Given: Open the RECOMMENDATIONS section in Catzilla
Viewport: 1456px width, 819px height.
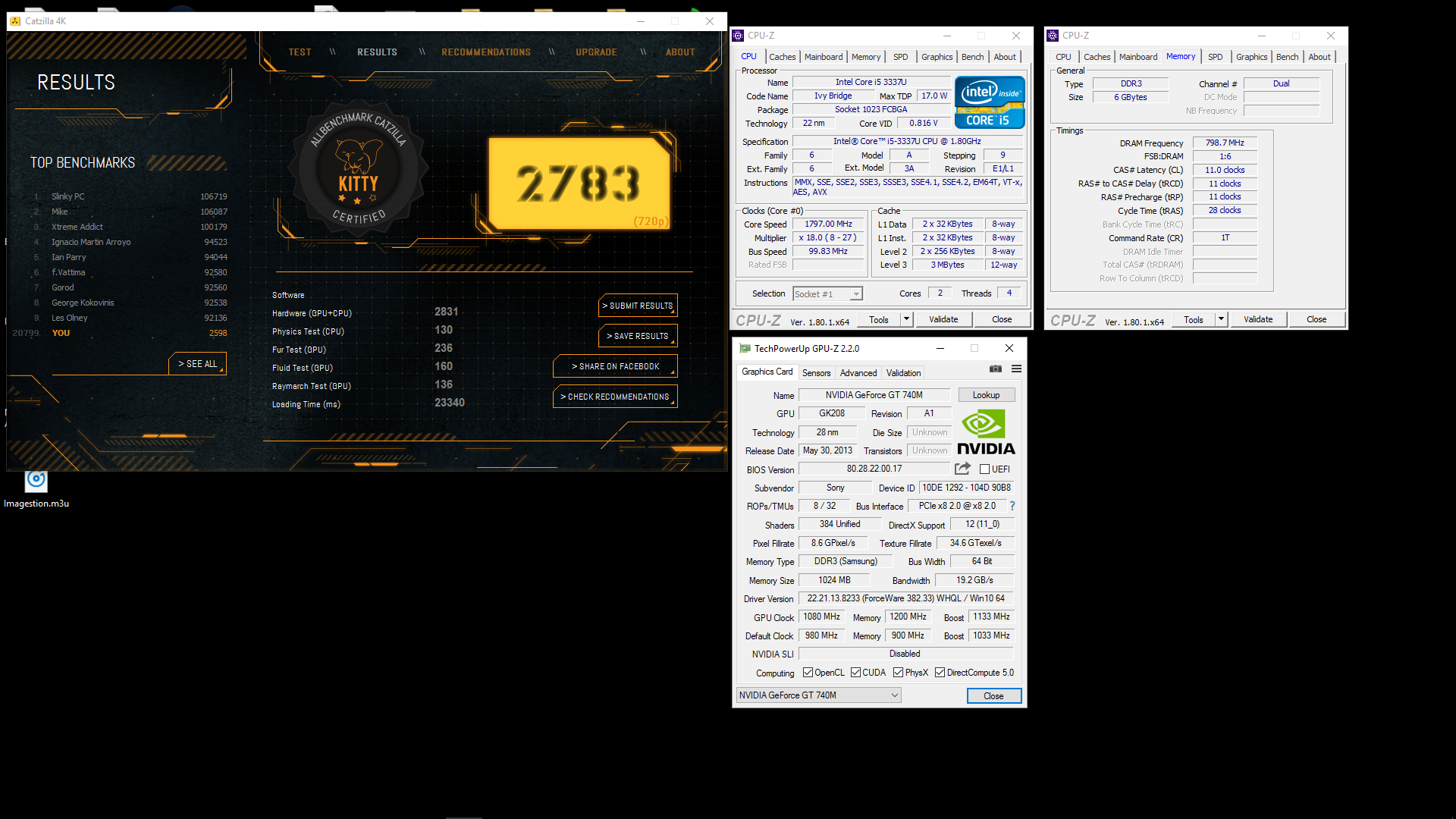Looking at the screenshot, I should coord(486,52).
